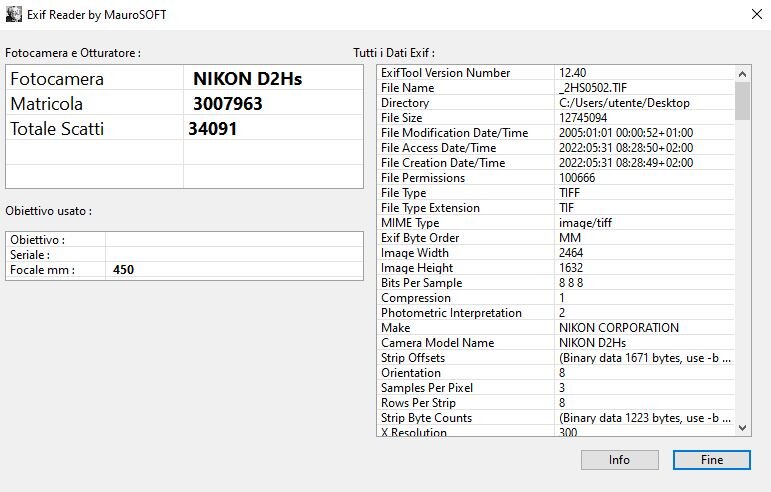Select the Strip Offsets row
Screen dimensions: 771x492
[556, 358]
